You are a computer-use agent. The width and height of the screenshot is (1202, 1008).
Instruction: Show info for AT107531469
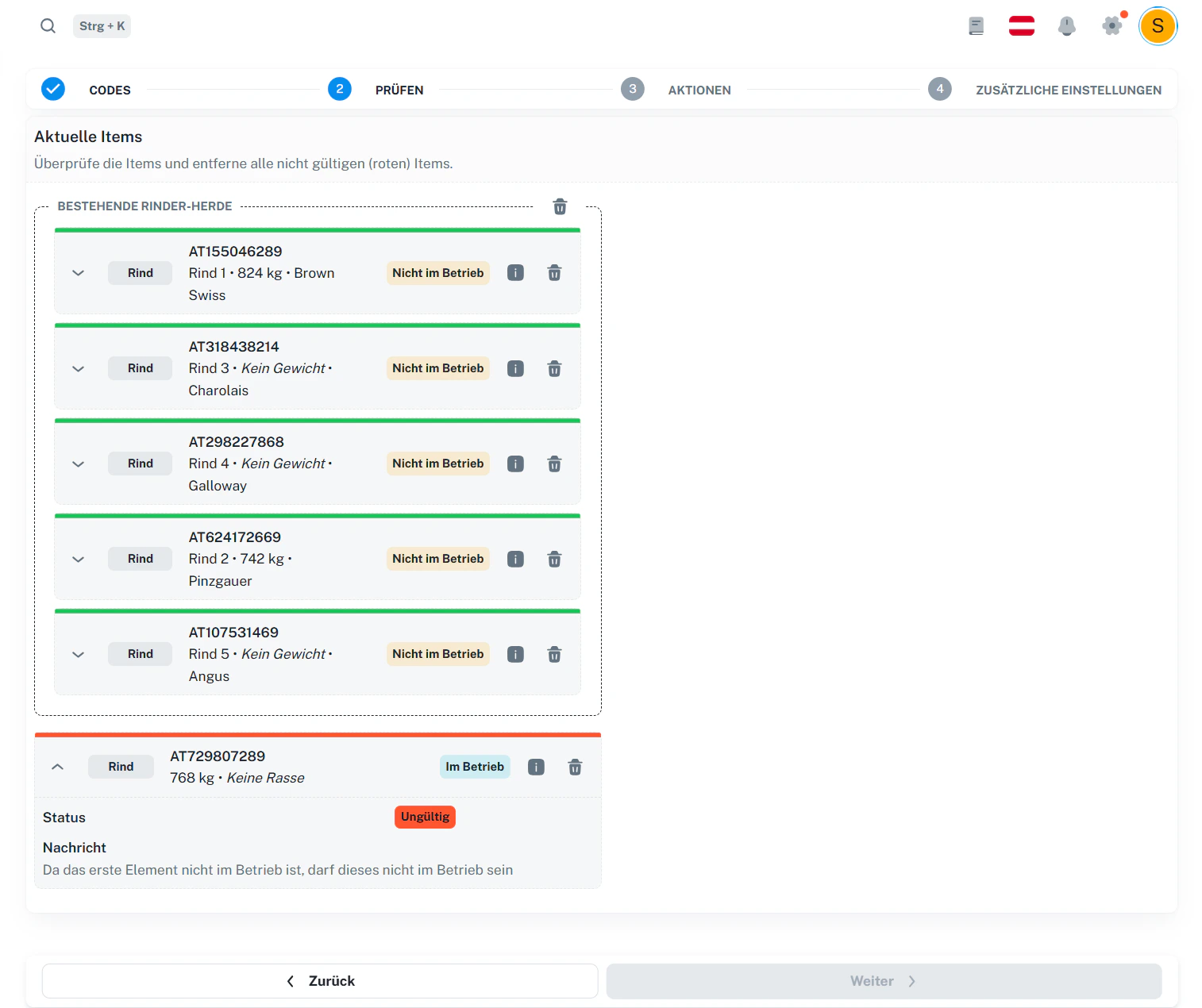(x=515, y=654)
